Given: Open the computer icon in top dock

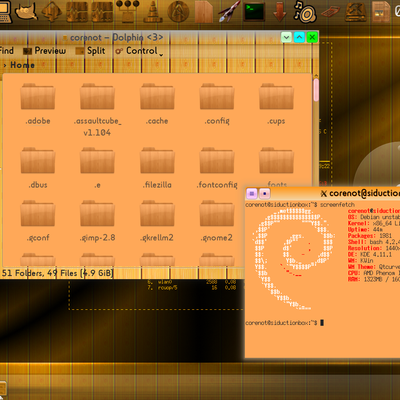Looking at the screenshot, I should pos(5,12).
